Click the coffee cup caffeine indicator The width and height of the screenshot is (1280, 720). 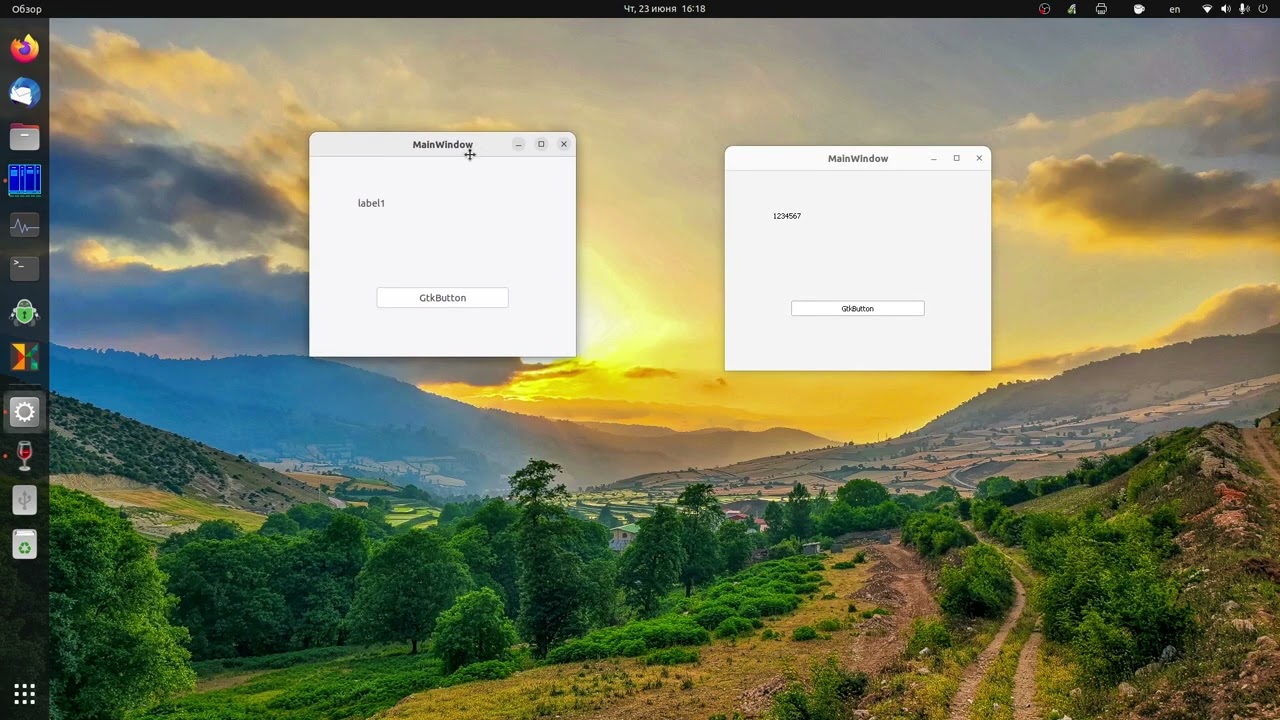click(1138, 9)
